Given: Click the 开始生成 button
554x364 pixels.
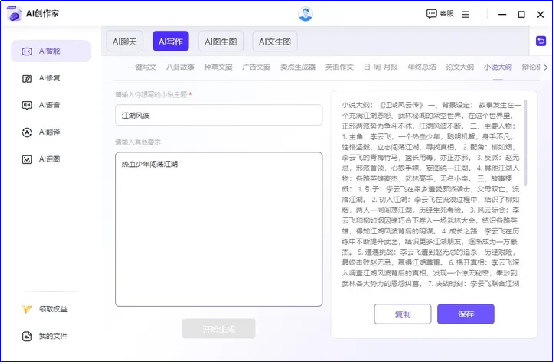Looking at the screenshot, I should (x=219, y=329).
